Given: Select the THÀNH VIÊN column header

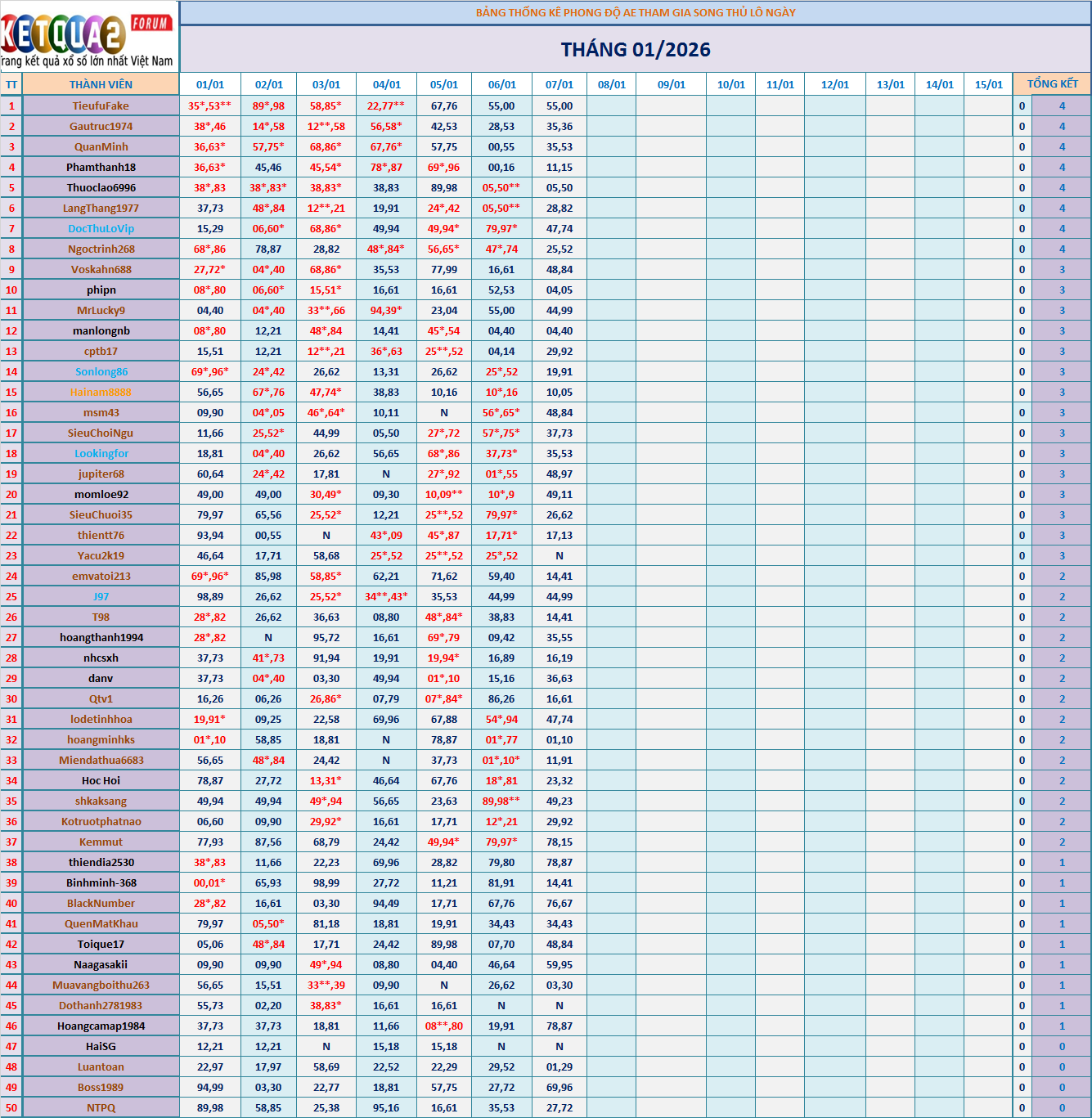Looking at the screenshot, I should tap(101, 84).
